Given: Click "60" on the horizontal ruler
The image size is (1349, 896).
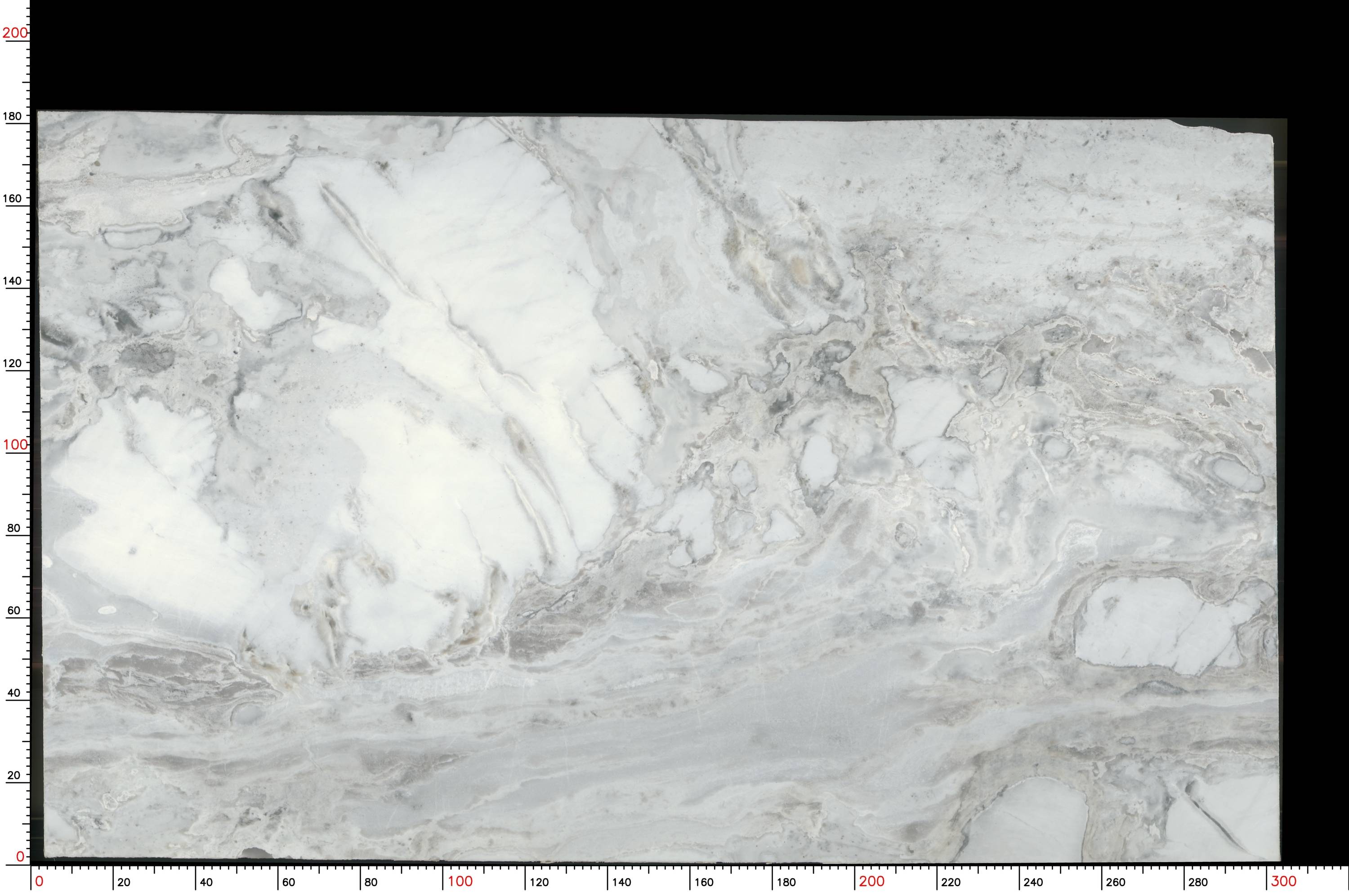Looking at the screenshot, I should pos(289,882).
